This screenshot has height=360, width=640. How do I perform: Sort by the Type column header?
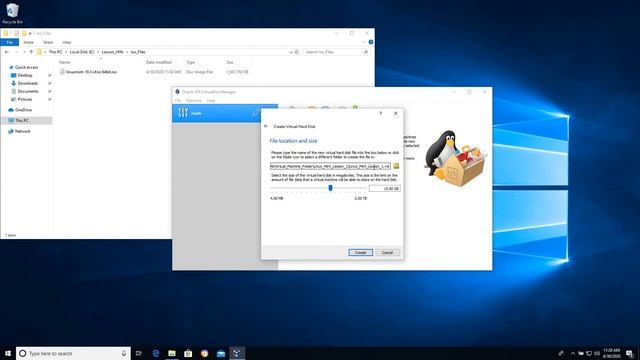coord(191,62)
